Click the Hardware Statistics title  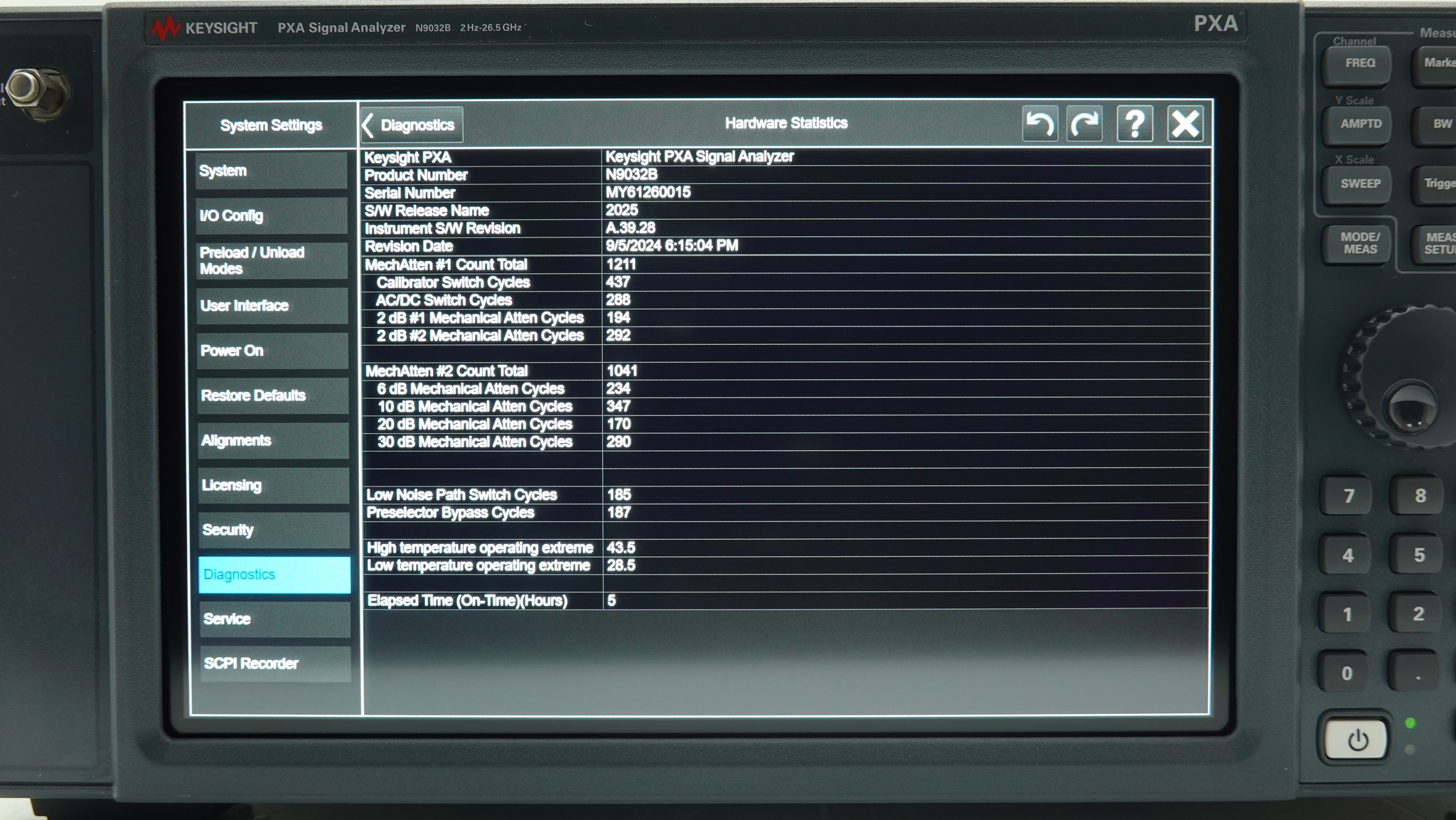tap(786, 123)
